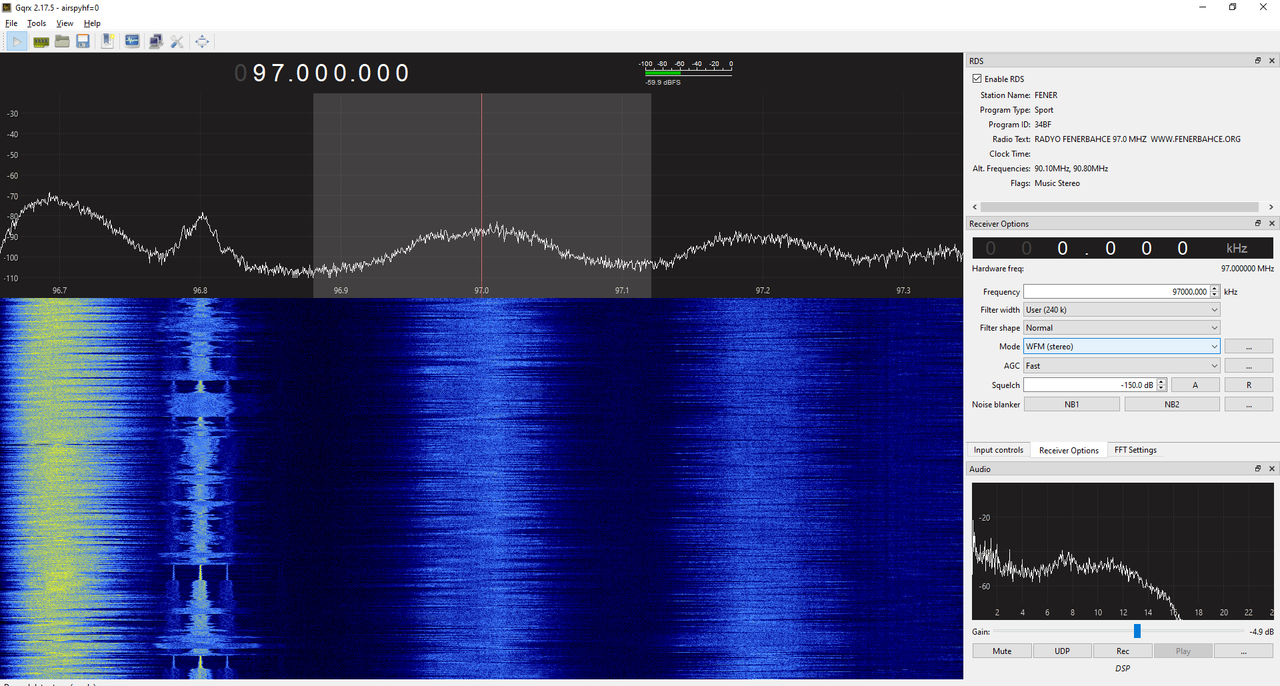1280x686 pixels.
Task: Decrease the Frequency spinbox value
Action: (1215, 295)
